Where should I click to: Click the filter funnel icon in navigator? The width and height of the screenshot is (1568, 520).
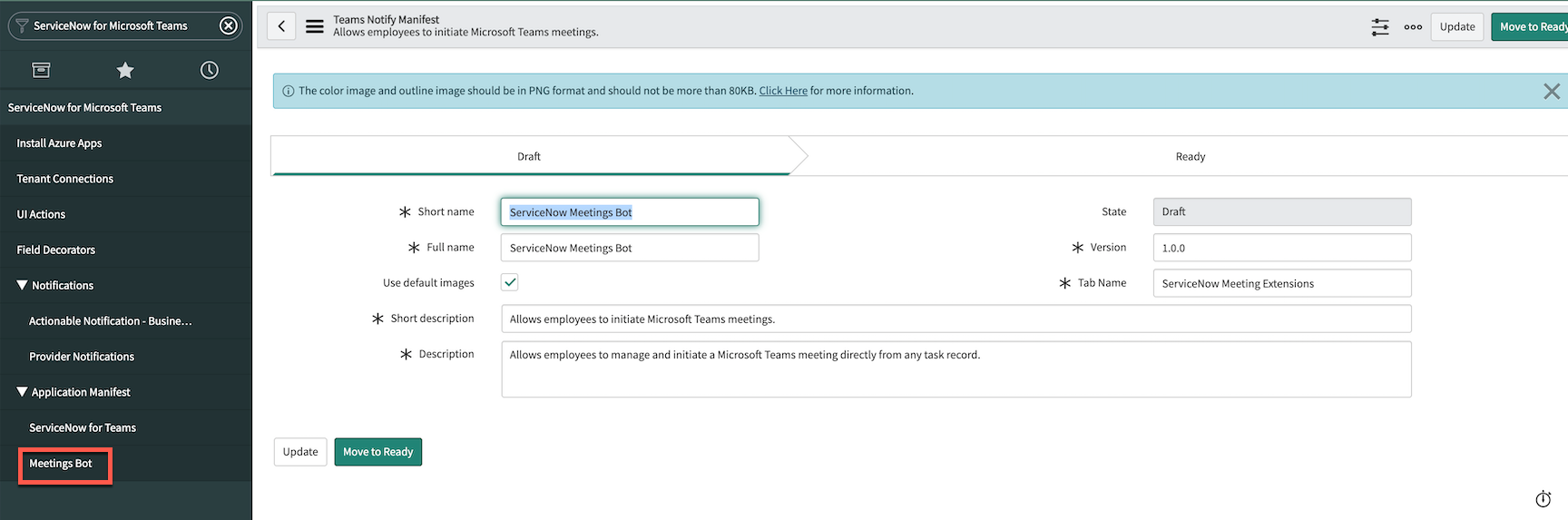(x=22, y=25)
